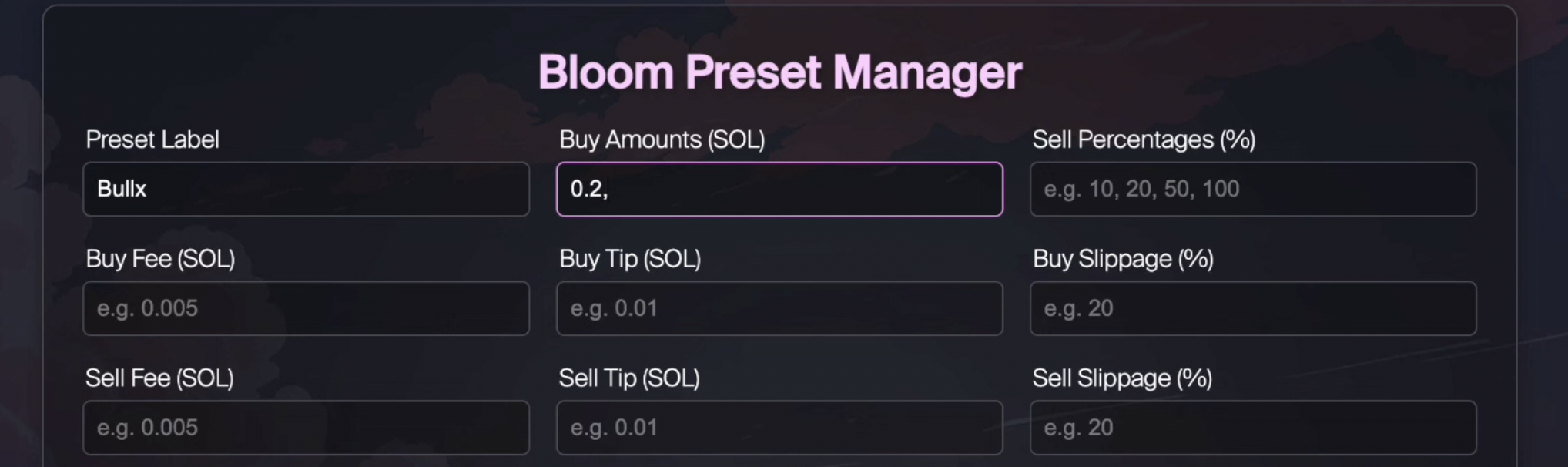Image resolution: width=1568 pixels, height=467 pixels.
Task: Select the Sell Tip (SOL) input field
Action: pyautogui.click(x=779, y=428)
